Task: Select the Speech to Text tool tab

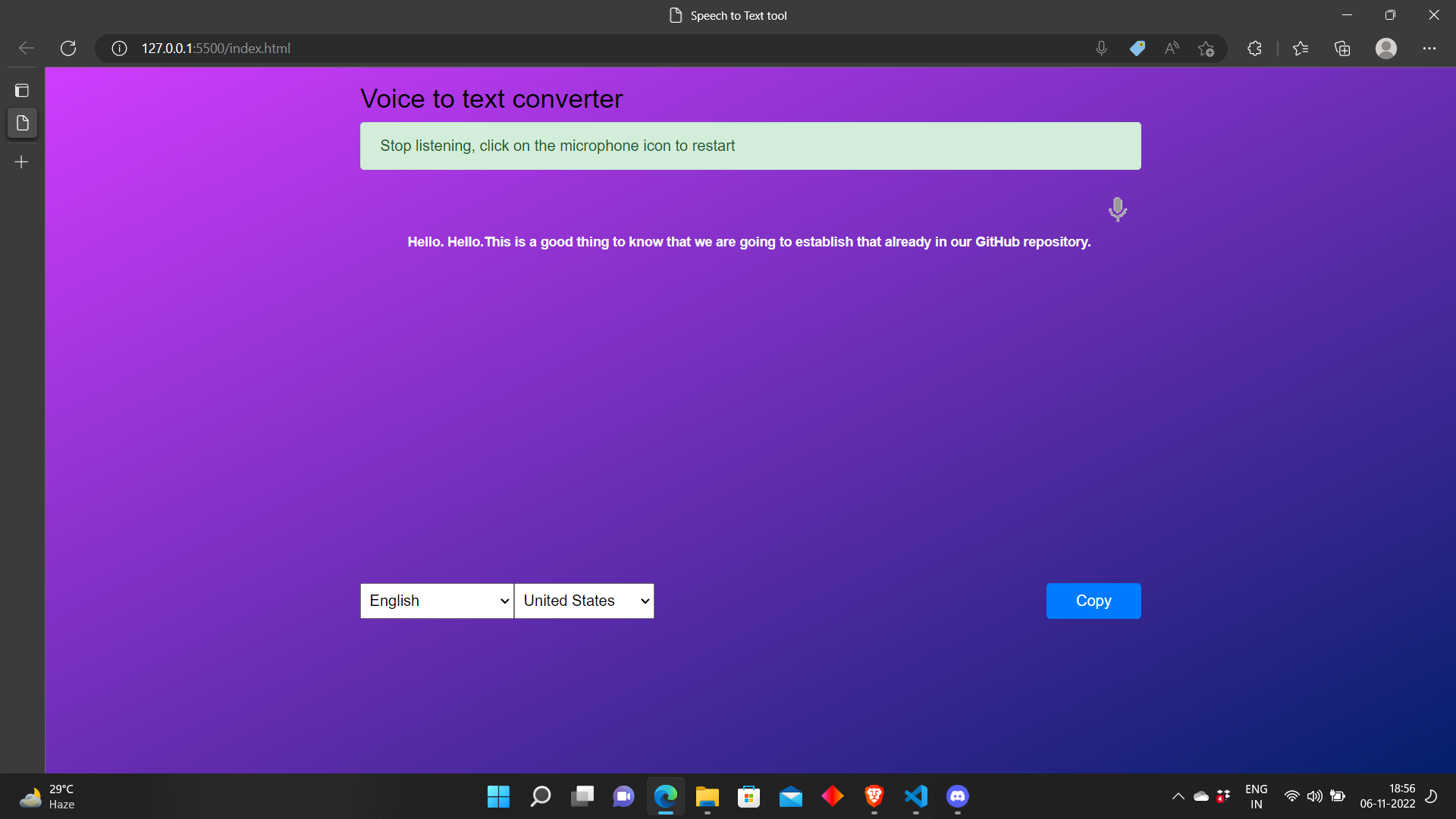Action: [x=22, y=123]
